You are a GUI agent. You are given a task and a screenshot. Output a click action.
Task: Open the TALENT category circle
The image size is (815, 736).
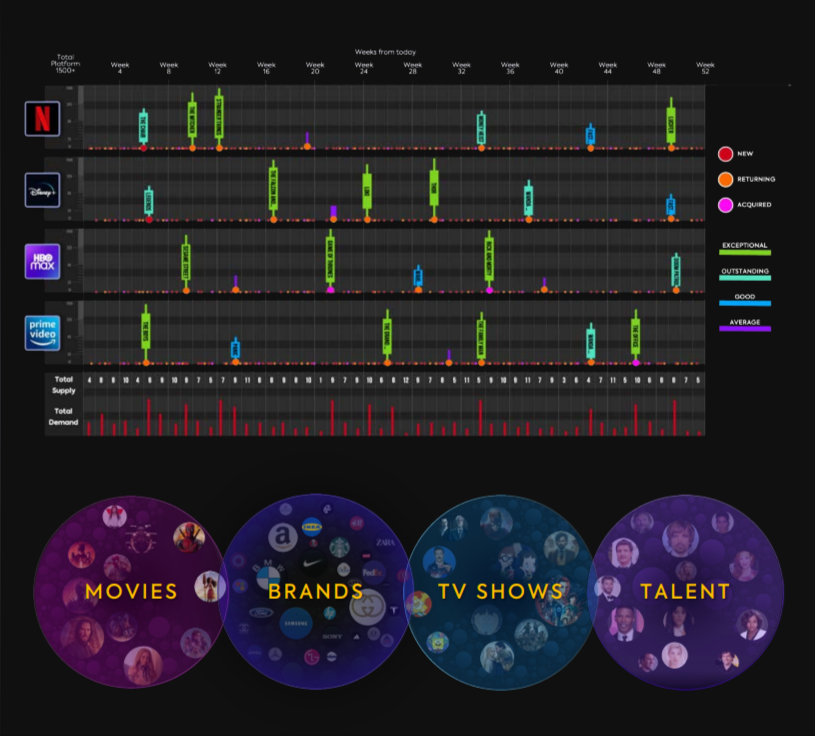point(686,592)
